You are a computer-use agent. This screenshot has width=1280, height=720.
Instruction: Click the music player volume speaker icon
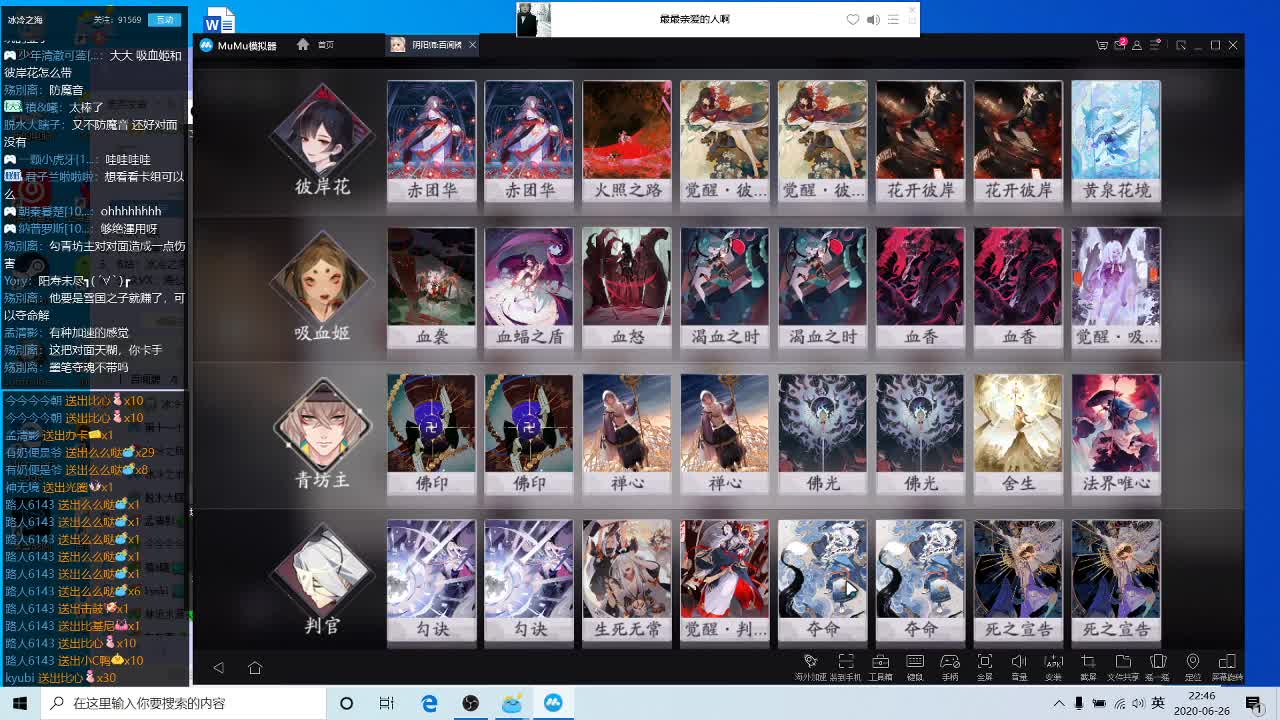tap(873, 19)
